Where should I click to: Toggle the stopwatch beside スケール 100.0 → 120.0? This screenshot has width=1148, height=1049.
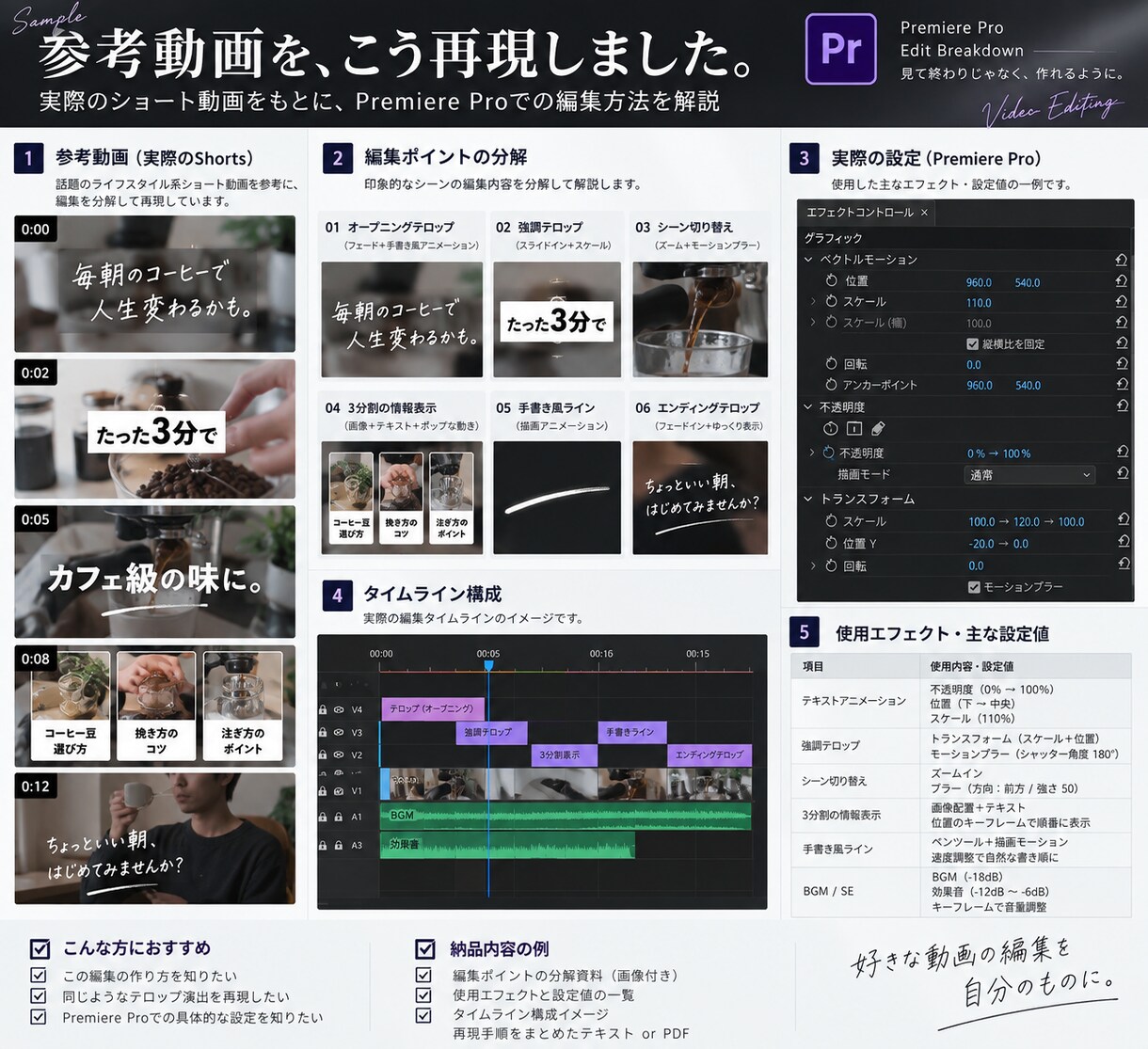click(x=832, y=520)
